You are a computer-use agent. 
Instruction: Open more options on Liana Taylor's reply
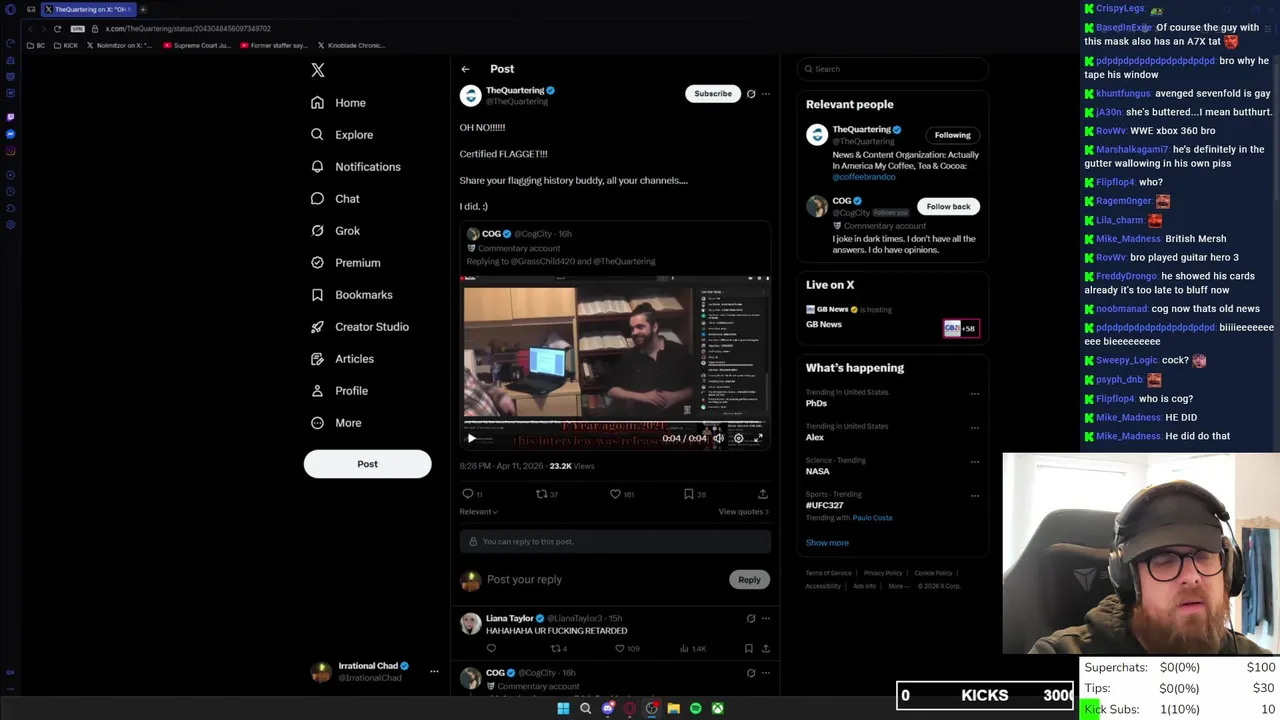766,619
